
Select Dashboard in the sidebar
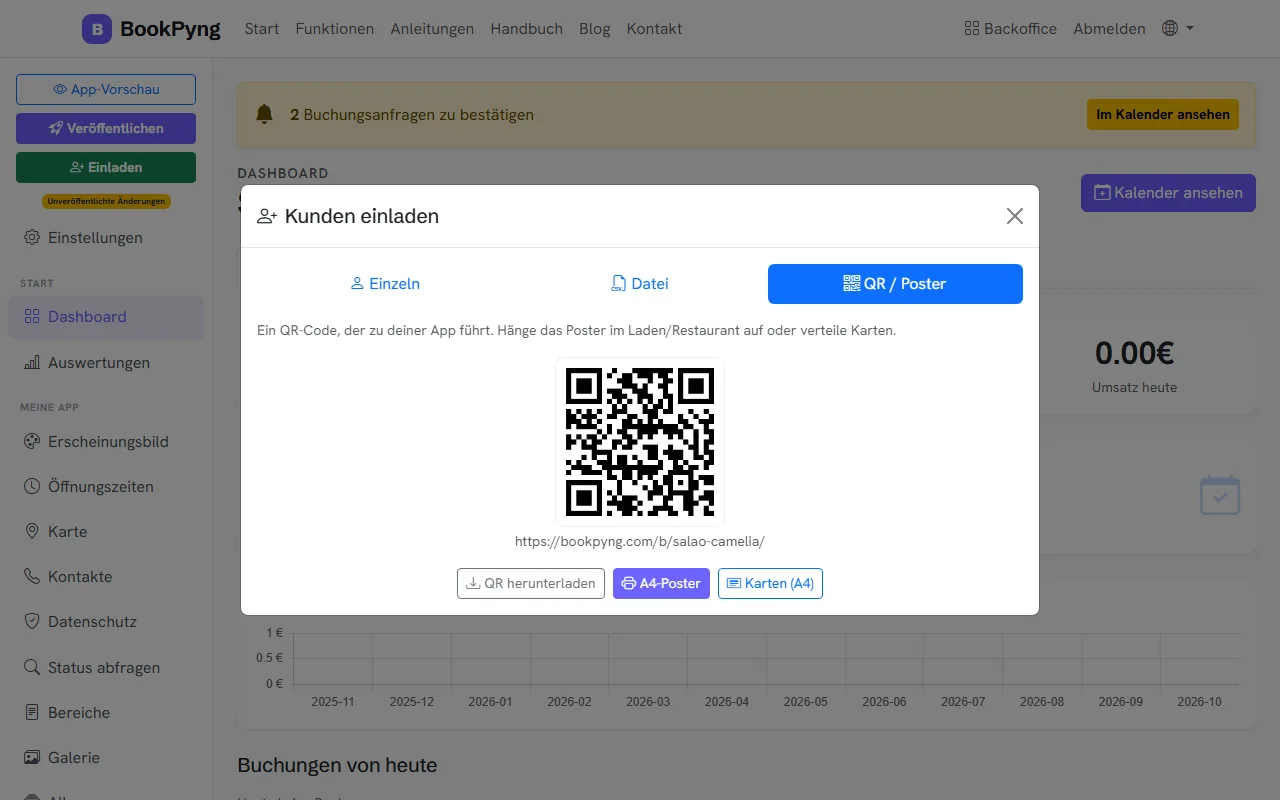(x=106, y=317)
